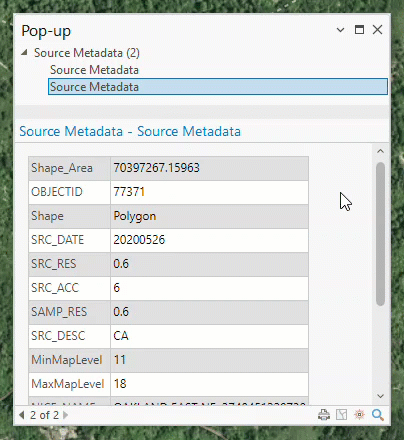Go to next pop-up result arrow
This screenshot has width=404, height=440.
(x=65, y=415)
